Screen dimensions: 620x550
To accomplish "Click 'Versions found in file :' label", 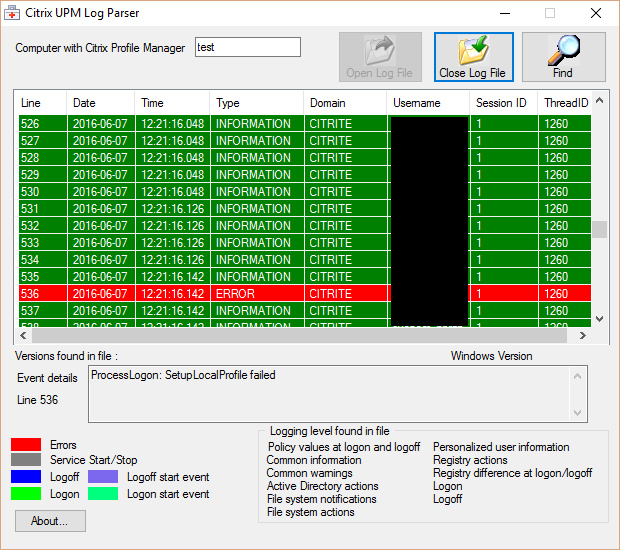I will pos(66,356).
